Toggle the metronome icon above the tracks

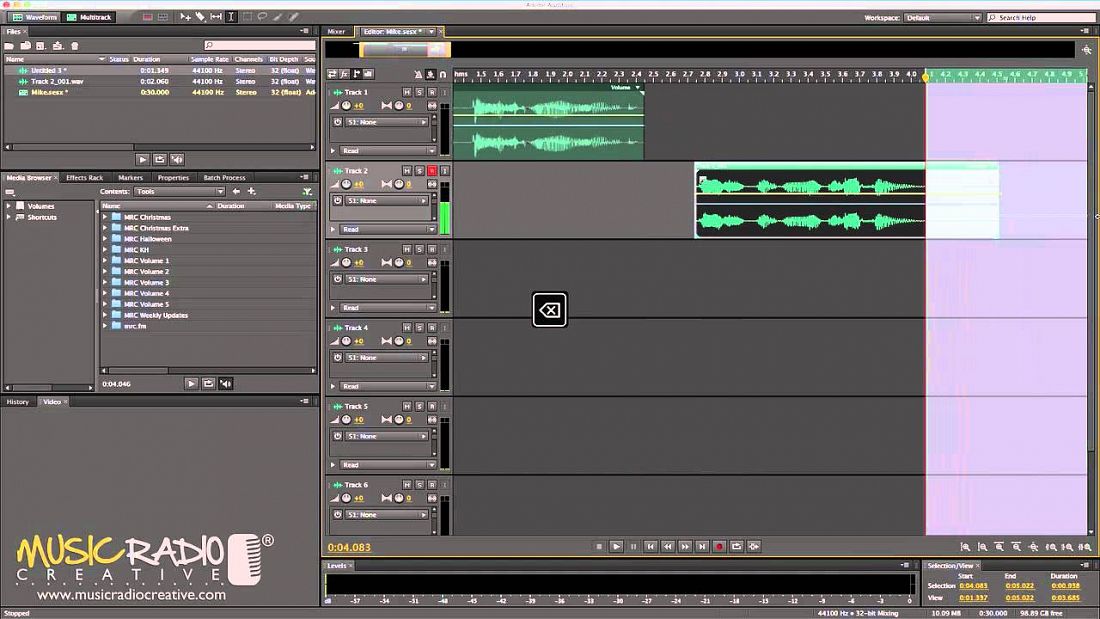pyautogui.click(x=418, y=74)
